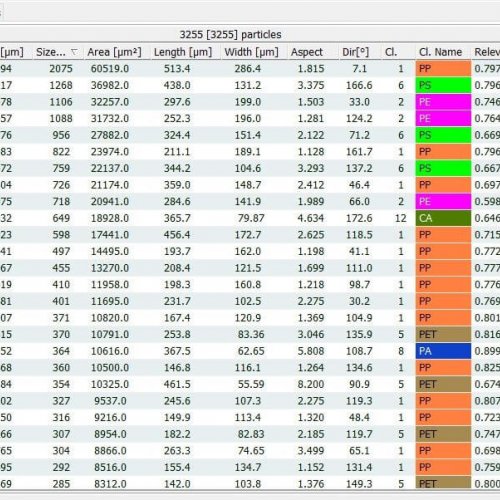Click the PE cell in row 718
The width and height of the screenshot is (500, 500).
pyautogui.click(x=443, y=202)
